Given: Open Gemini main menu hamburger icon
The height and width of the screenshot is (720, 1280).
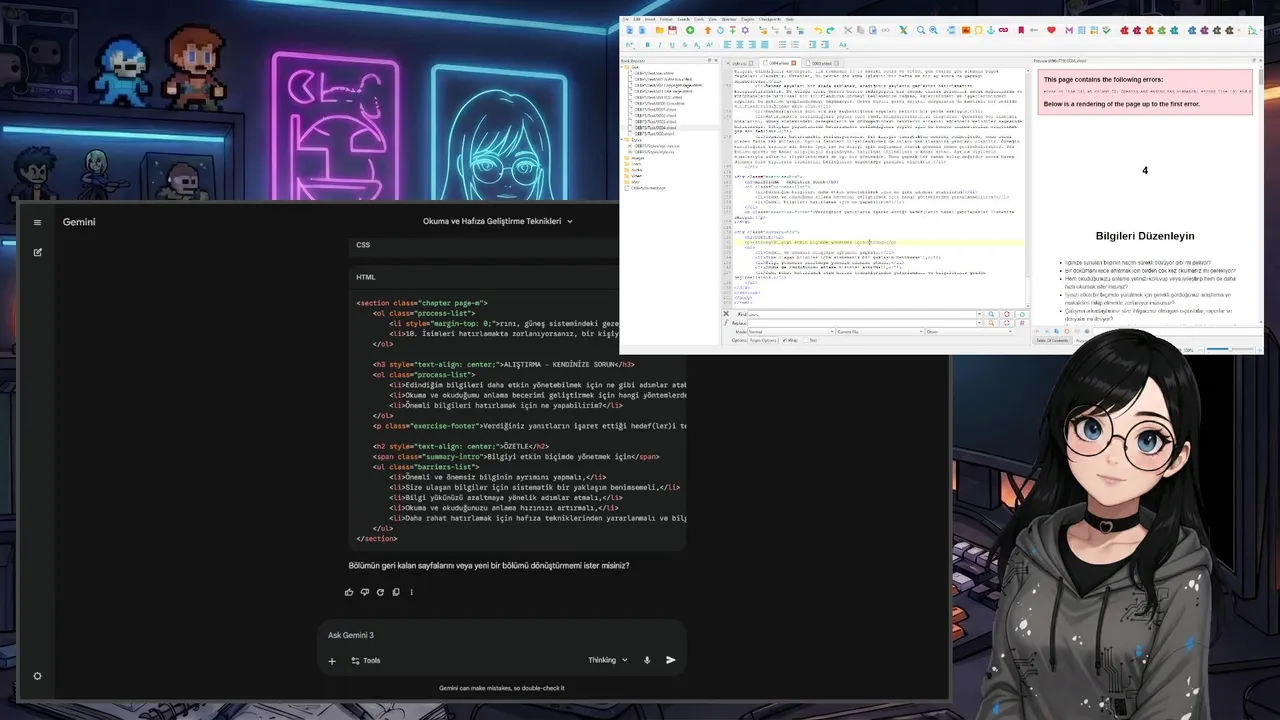Looking at the screenshot, I should click(37, 222).
